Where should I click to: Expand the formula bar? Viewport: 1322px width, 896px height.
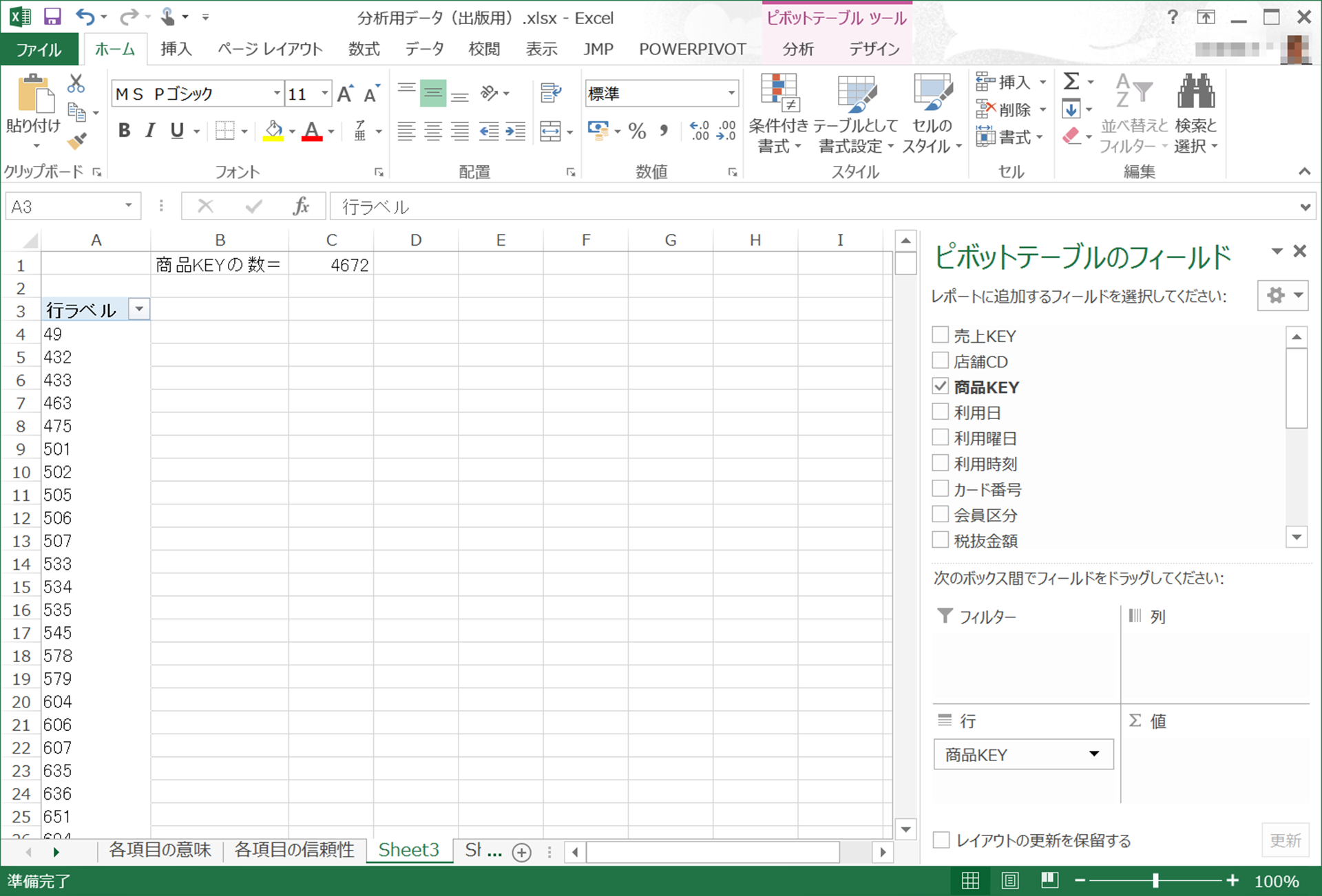click(x=1305, y=206)
